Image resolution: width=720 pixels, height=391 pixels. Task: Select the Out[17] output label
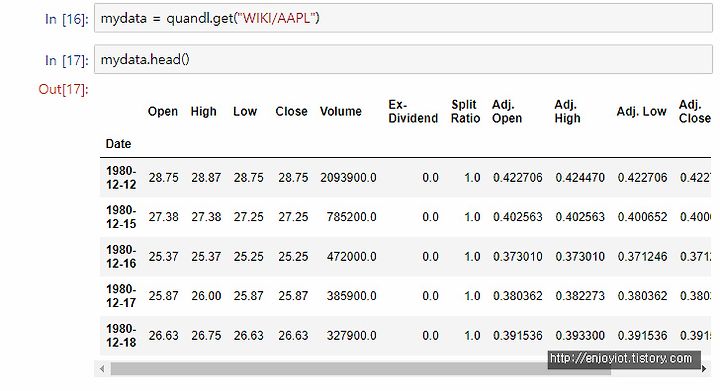[63, 89]
